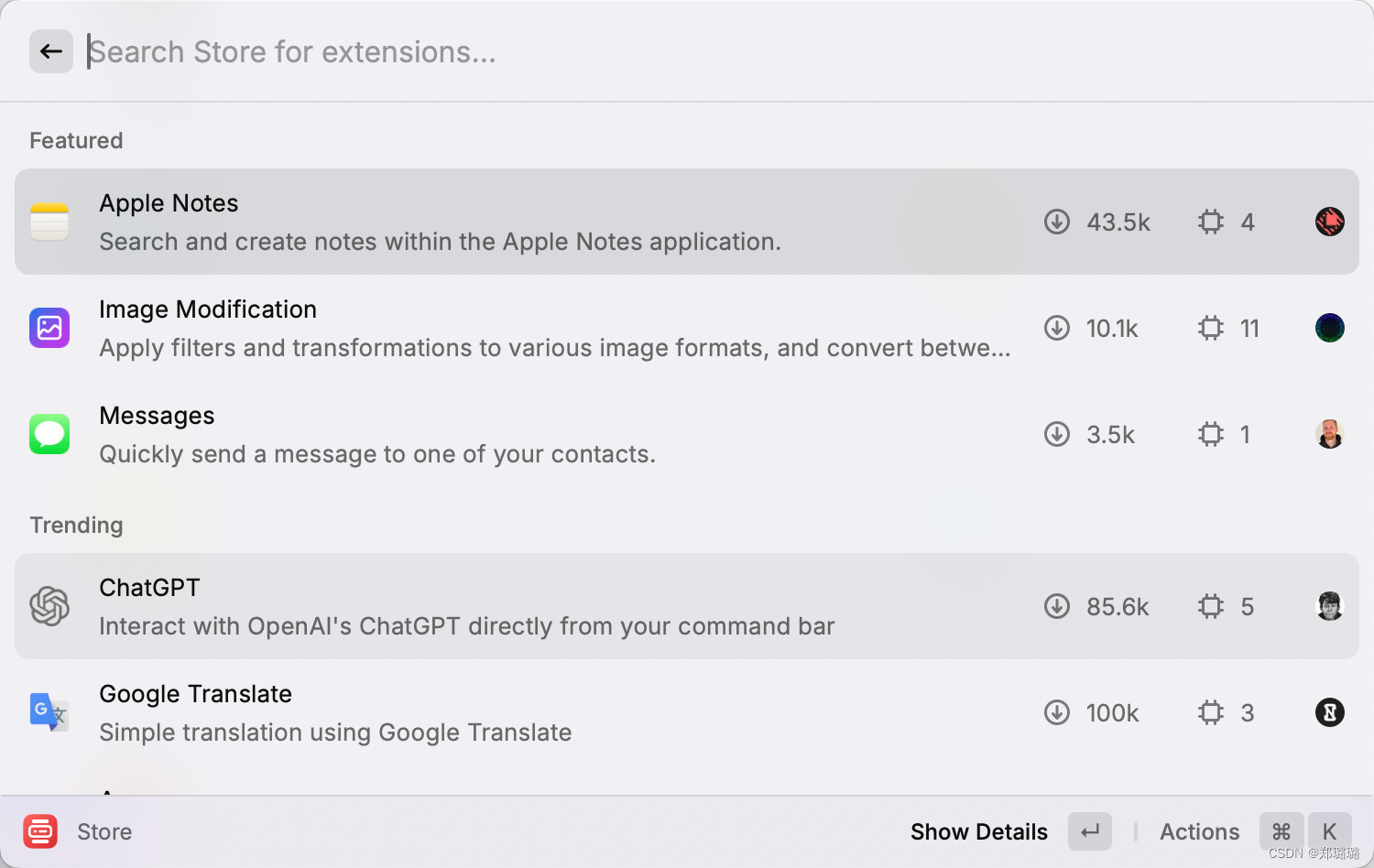The image size is (1374, 868).
Task: Click the Apple Notes author avatar
Action: pyautogui.click(x=1330, y=222)
